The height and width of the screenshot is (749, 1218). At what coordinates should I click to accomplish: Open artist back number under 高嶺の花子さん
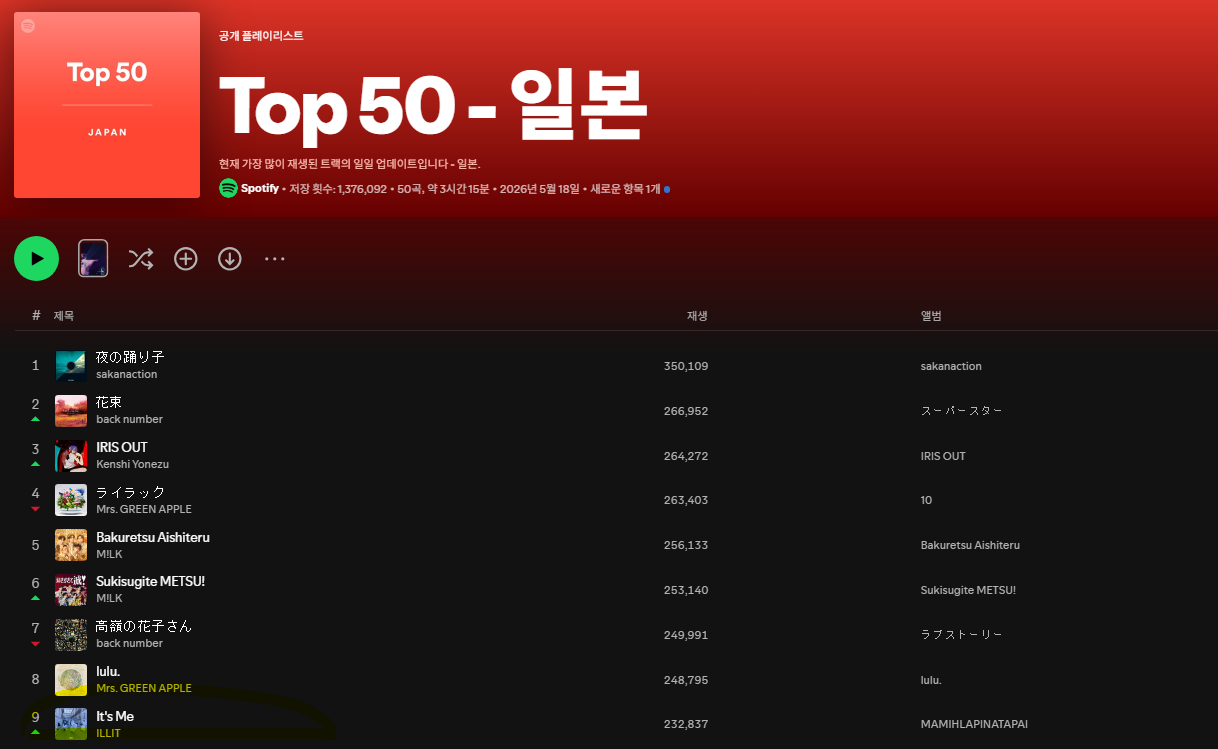point(129,643)
